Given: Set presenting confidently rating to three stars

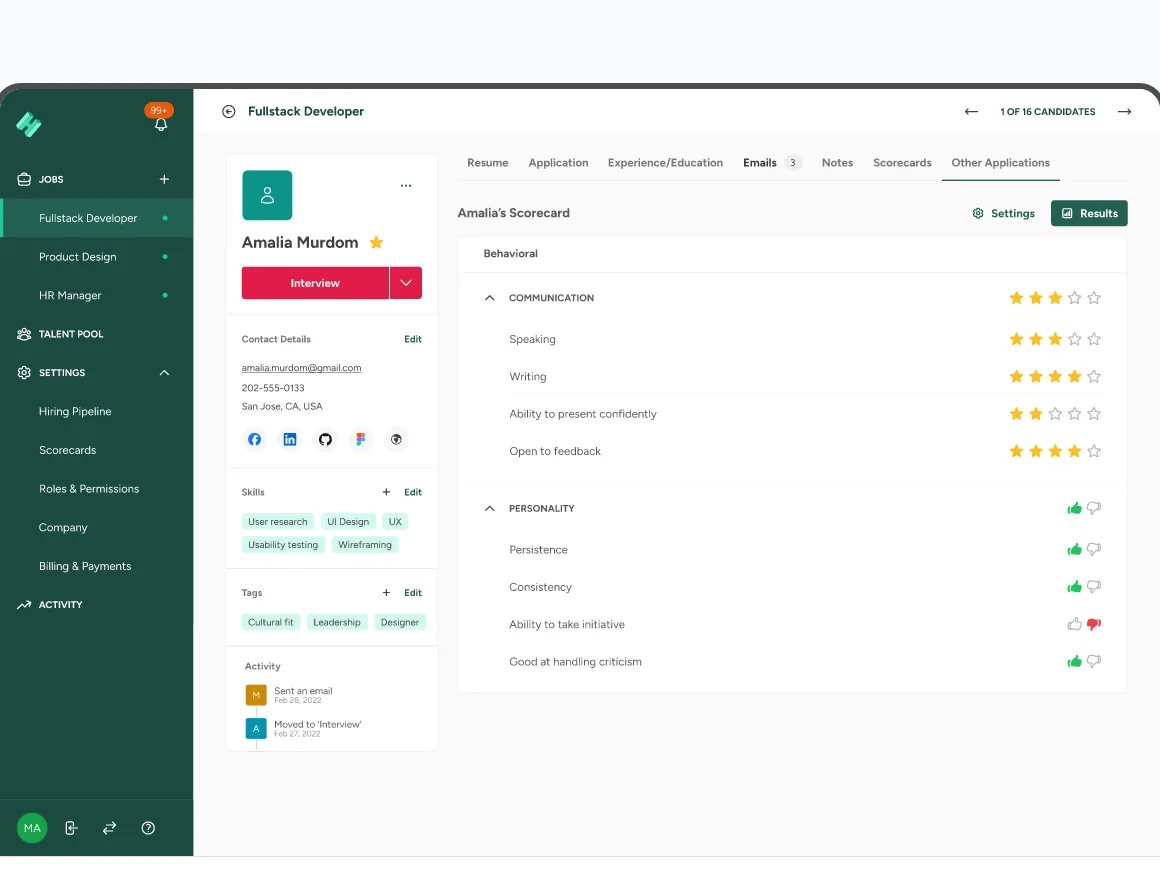Looking at the screenshot, I should (x=1055, y=414).
